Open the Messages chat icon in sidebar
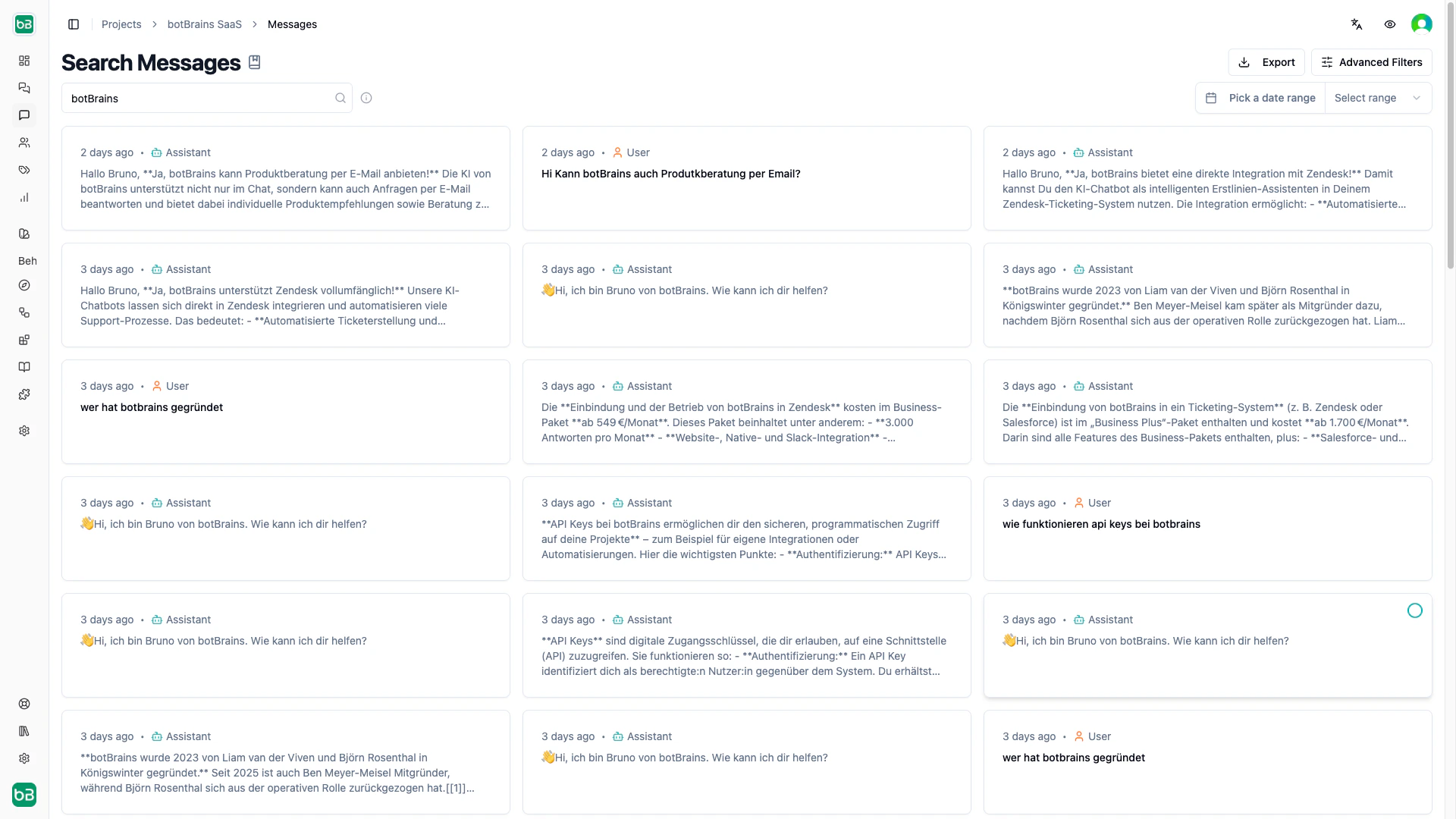The width and height of the screenshot is (1456, 819). click(x=24, y=115)
